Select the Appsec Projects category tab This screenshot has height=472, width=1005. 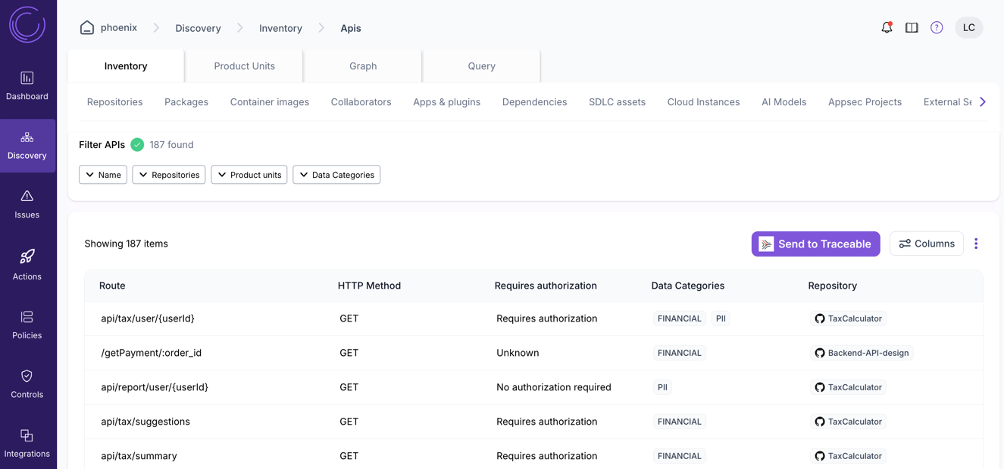point(865,102)
